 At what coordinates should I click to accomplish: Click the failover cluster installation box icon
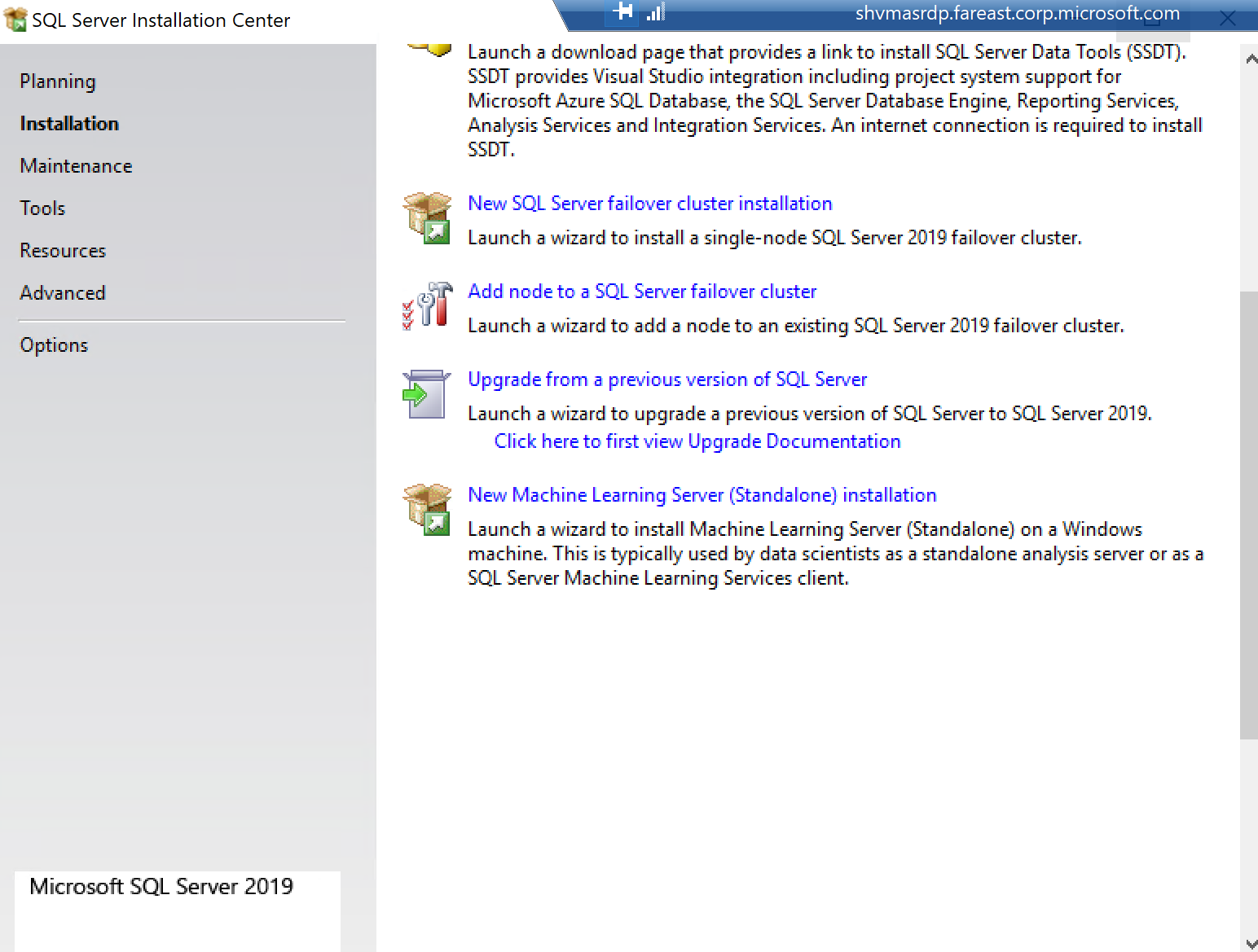427,218
